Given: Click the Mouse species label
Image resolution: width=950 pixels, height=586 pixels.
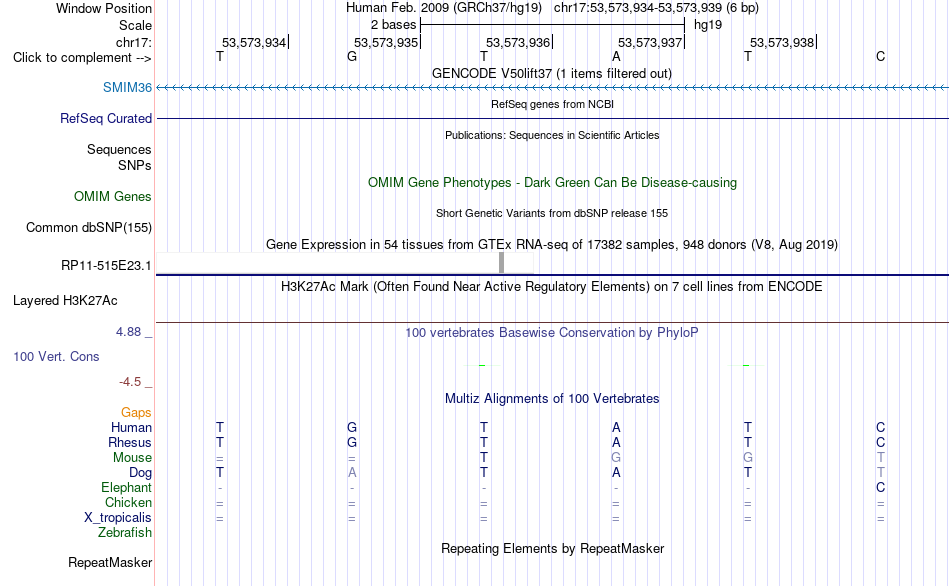Looking at the screenshot, I should pos(132,458).
